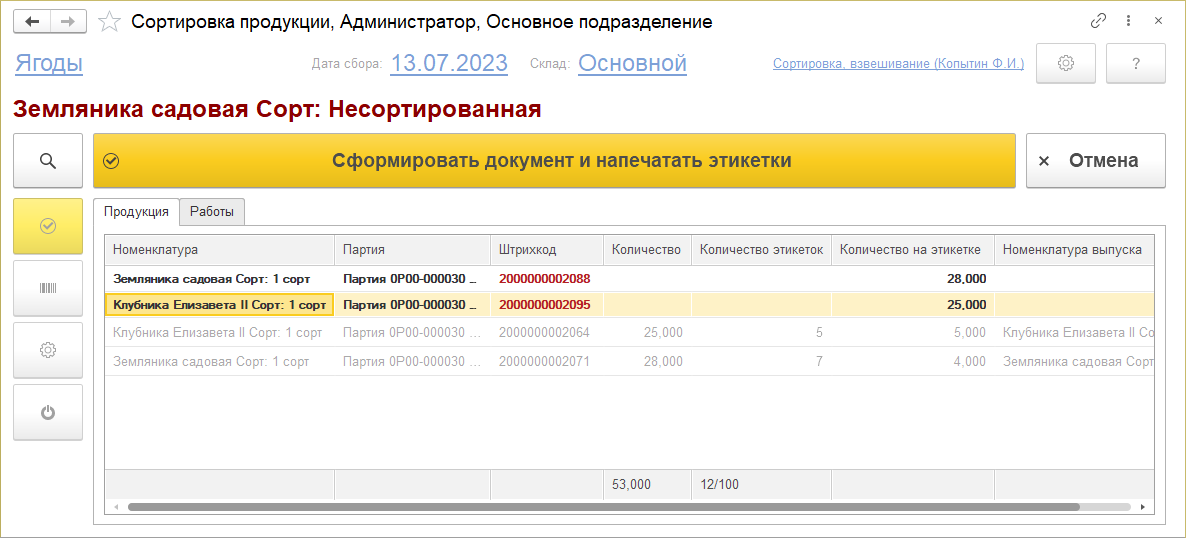Click Сформировать документ и напечатать этикетки
This screenshot has width=1186, height=538.
tap(554, 160)
